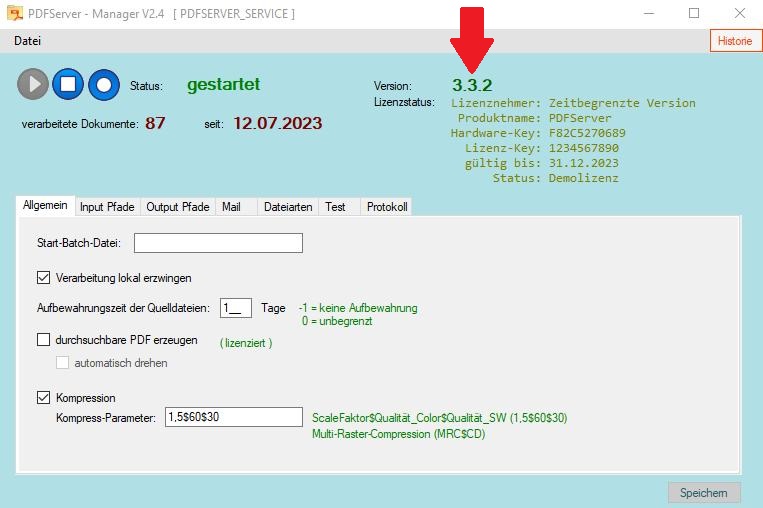Maximize the PDFServer Manager window
Image resolution: width=763 pixels, height=508 pixels.
(694, 13)
